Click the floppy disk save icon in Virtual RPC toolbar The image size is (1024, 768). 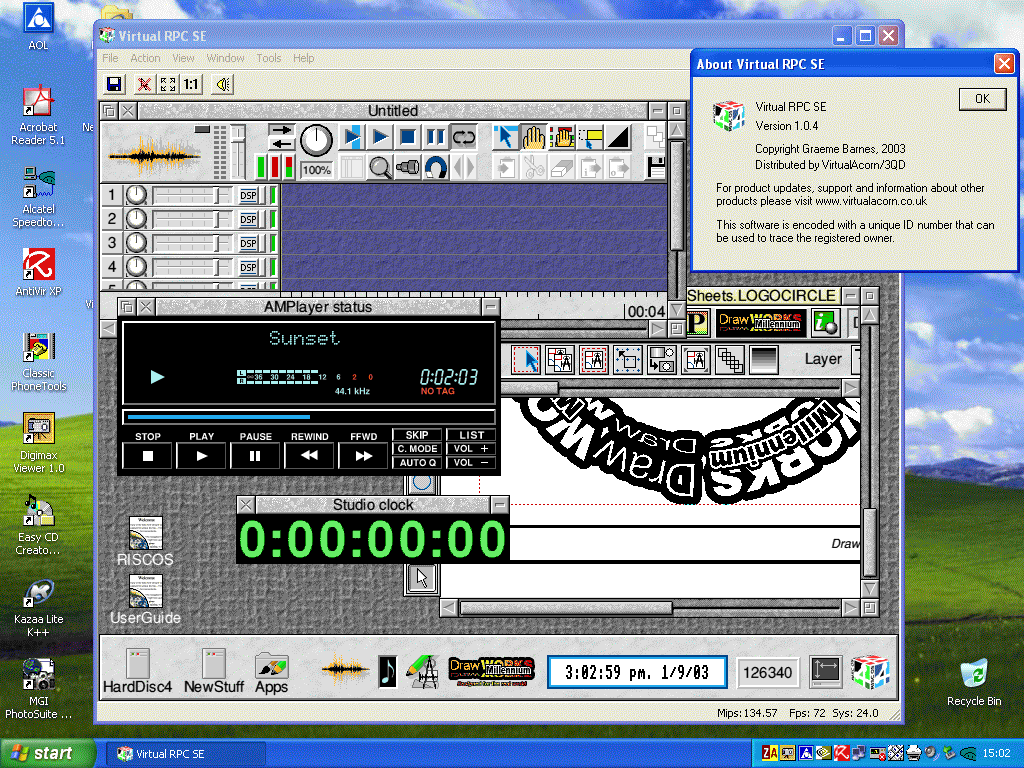click(x=114, y=84)
